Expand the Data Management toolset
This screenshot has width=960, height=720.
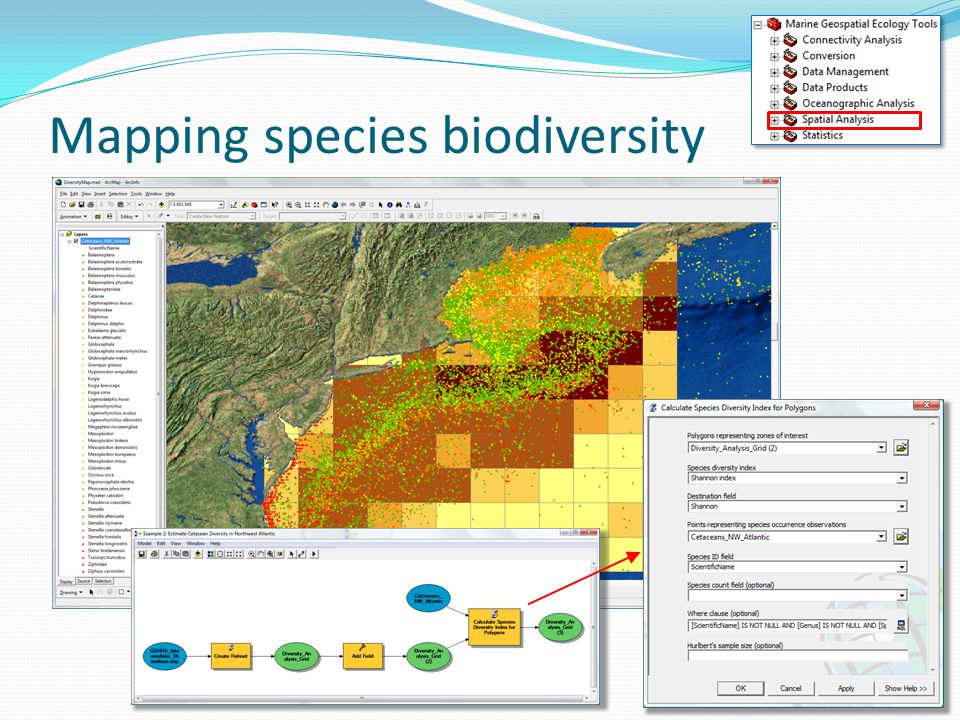774,73
